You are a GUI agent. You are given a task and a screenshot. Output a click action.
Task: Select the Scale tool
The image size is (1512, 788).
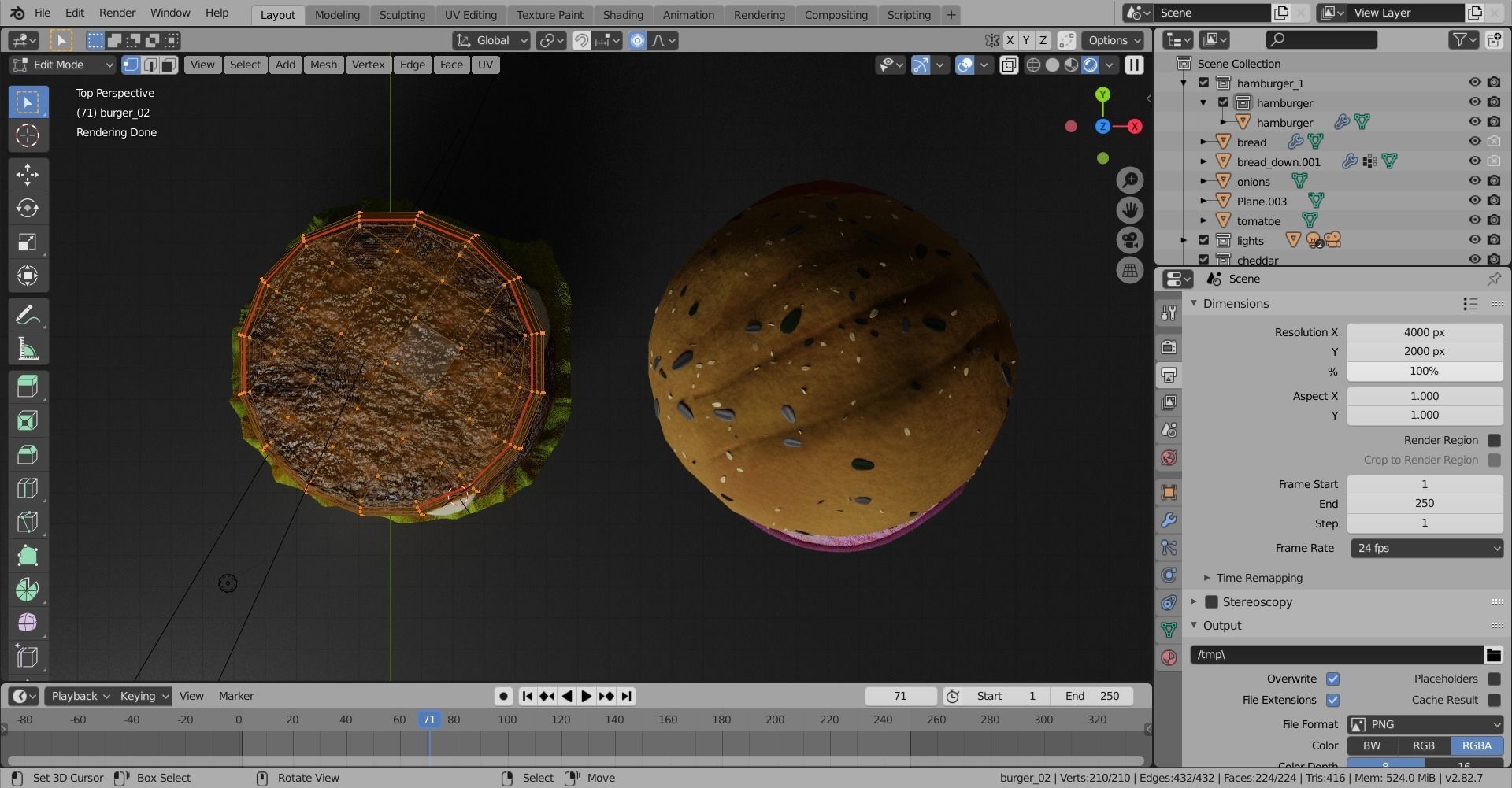28,242
